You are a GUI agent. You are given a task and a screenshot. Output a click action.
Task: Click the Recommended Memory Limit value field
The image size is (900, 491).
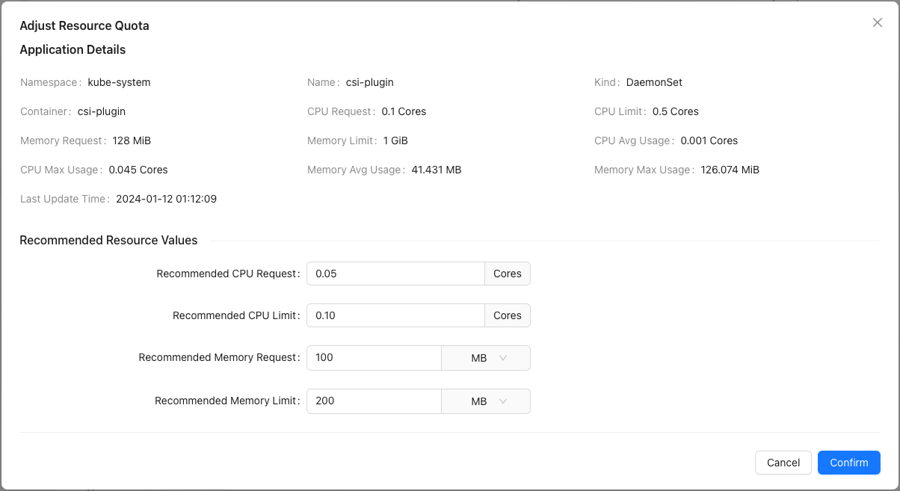pyautogui.click(x=374, y=401)
